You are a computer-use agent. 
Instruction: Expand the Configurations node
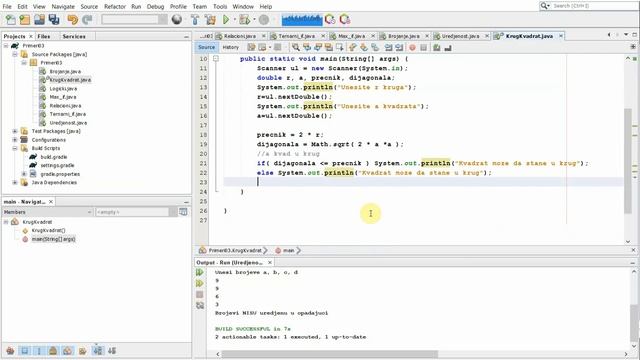(x=15, y=140)
